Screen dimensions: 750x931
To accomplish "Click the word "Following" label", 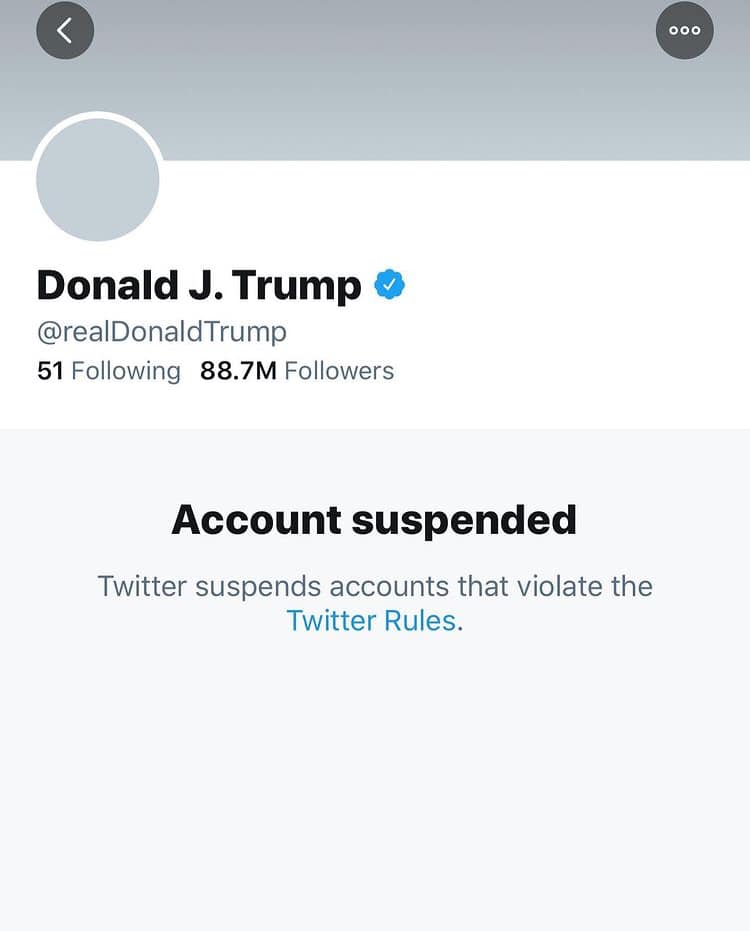I will pyautogui.click(x=126, y=371).
